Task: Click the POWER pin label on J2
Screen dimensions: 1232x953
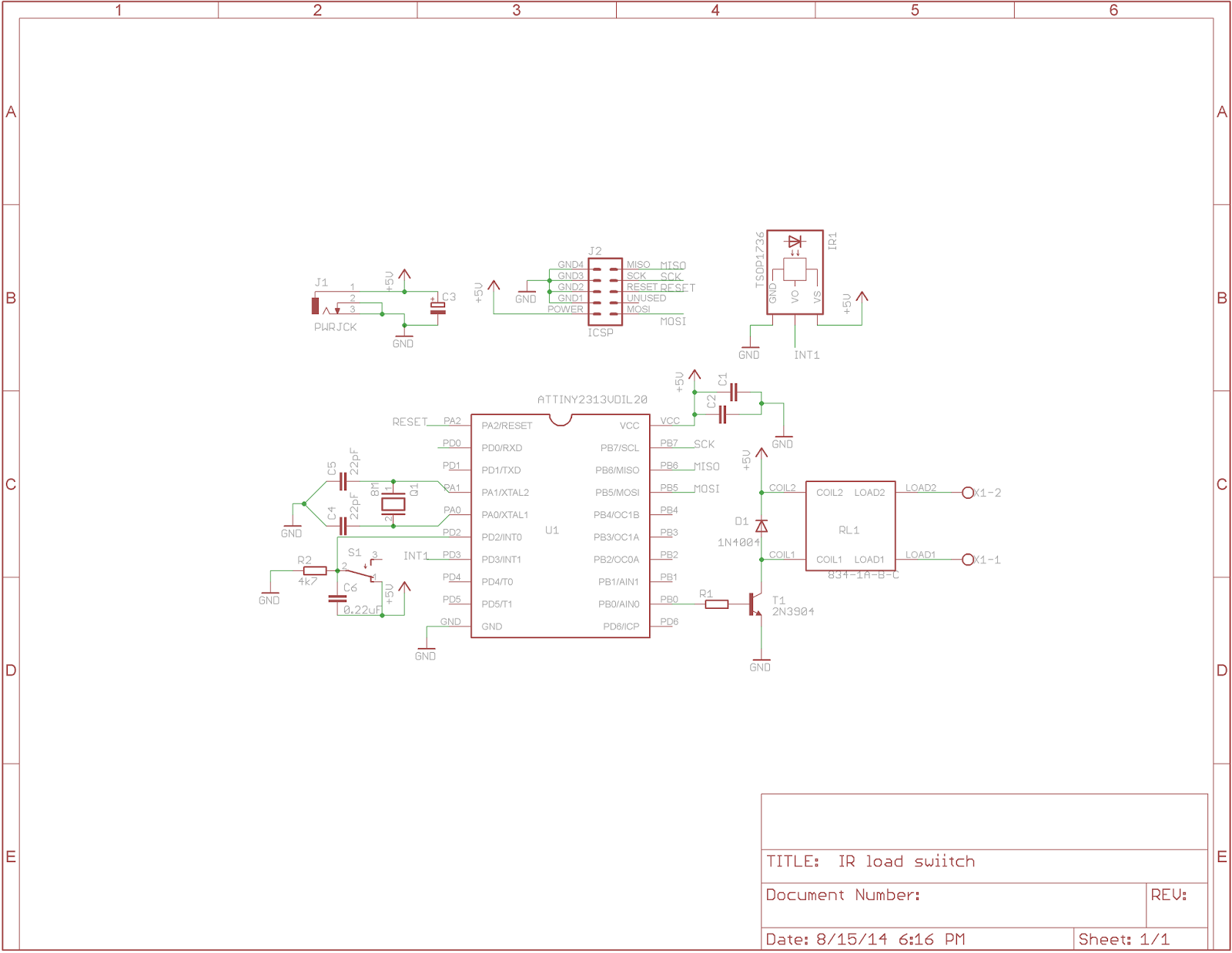Action: tap(566, 309)
